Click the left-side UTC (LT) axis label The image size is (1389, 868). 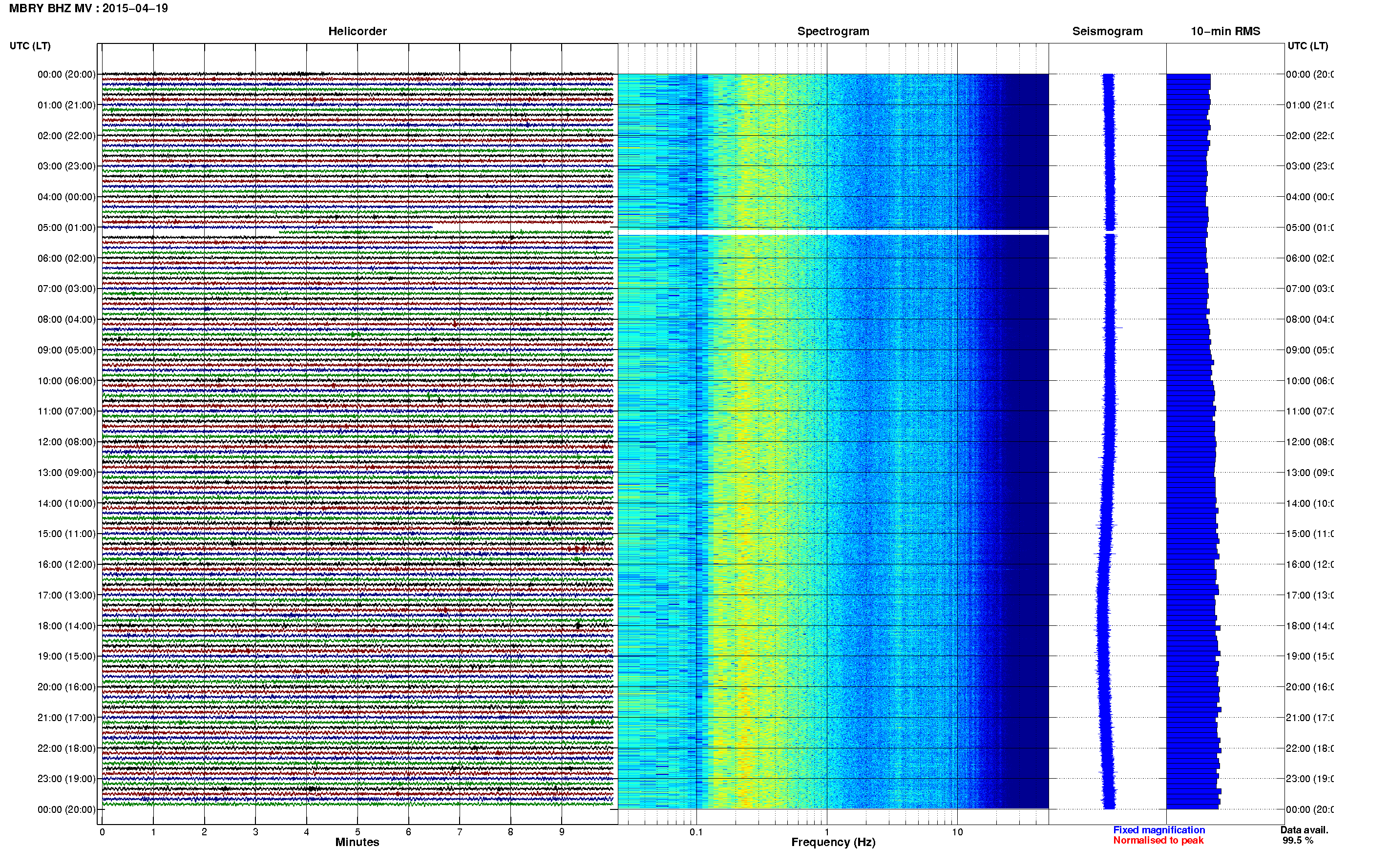pos(30,46)
